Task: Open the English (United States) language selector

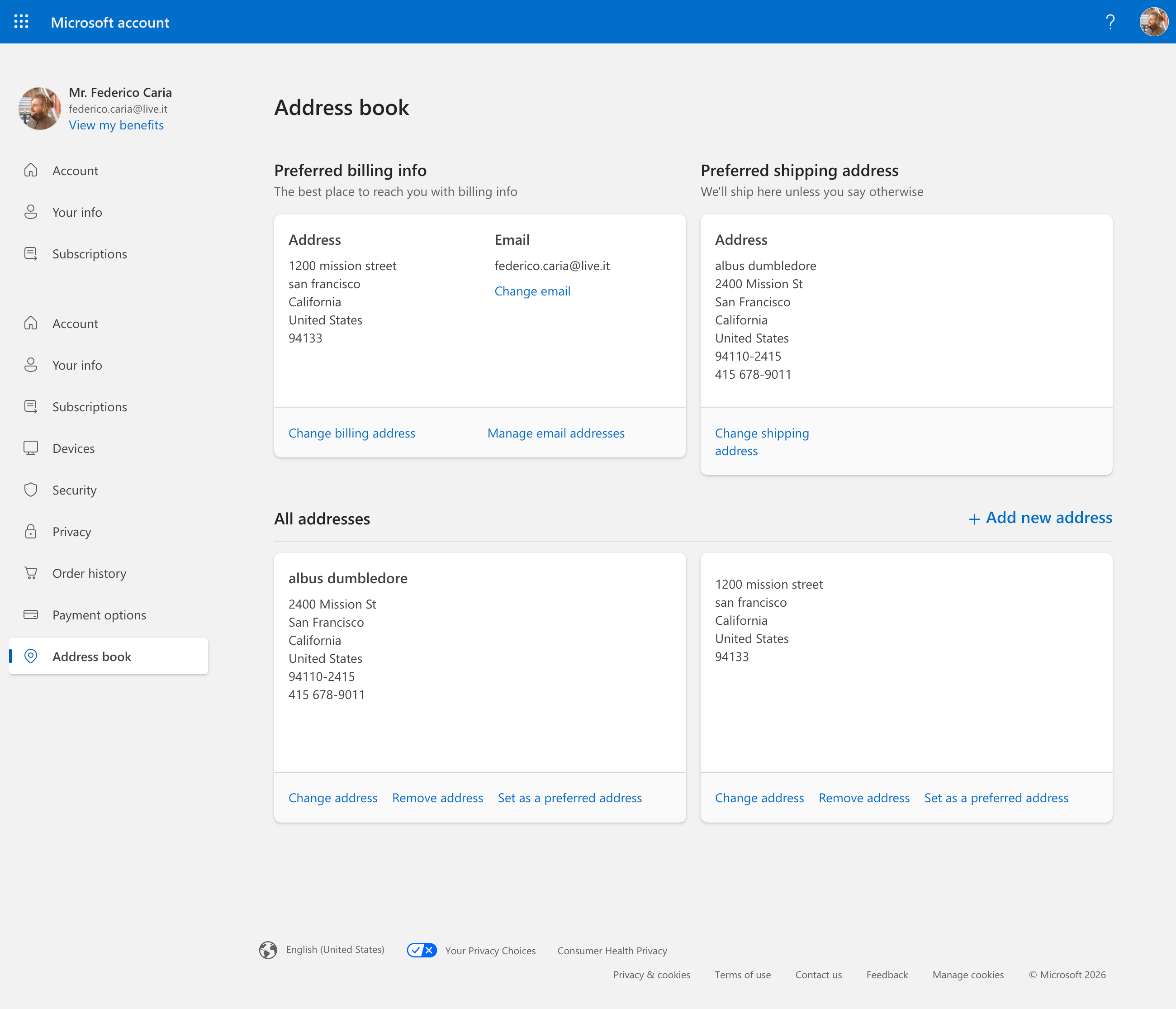Action: coord(335,949)
